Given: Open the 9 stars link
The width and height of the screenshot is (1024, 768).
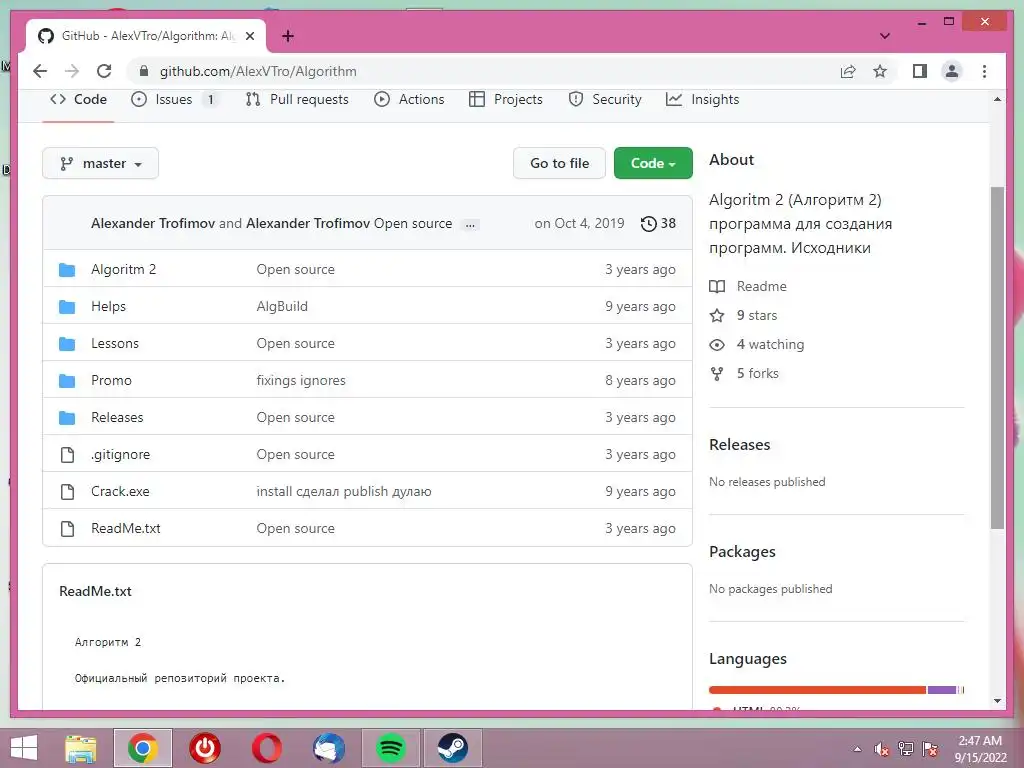Looking at the screenshot, I should [757, 315].
